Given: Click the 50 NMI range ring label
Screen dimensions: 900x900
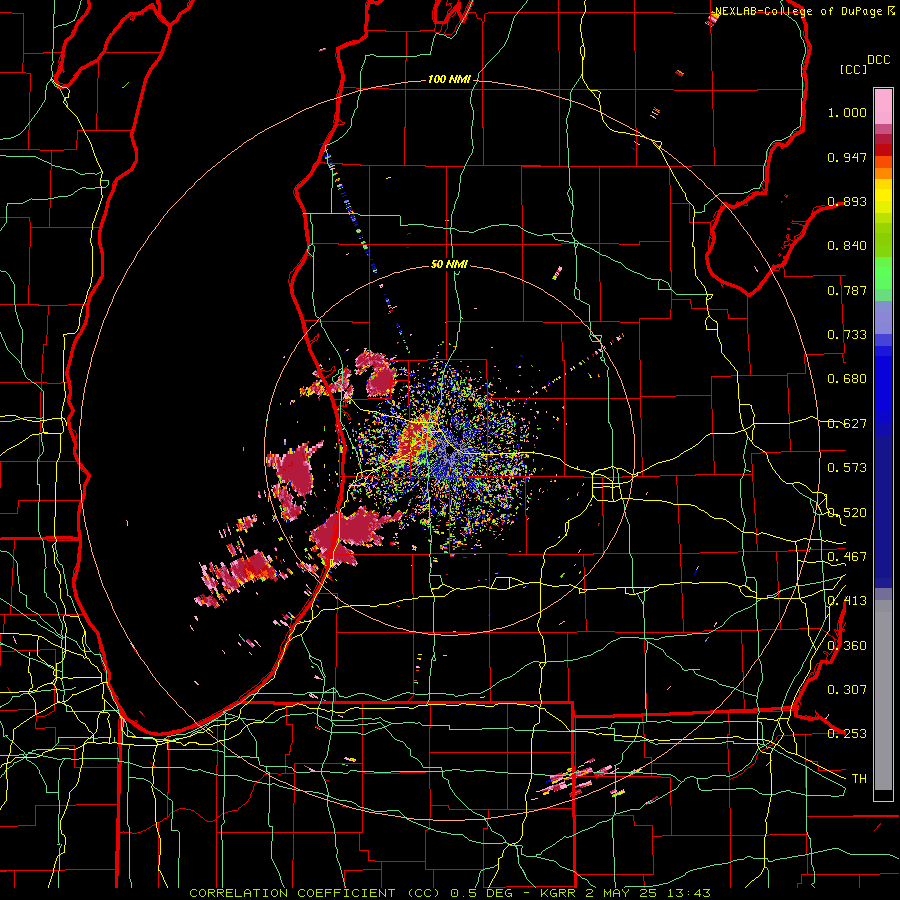Looking at the screenshot, I should pyautogui.click(x=449, y=264).
